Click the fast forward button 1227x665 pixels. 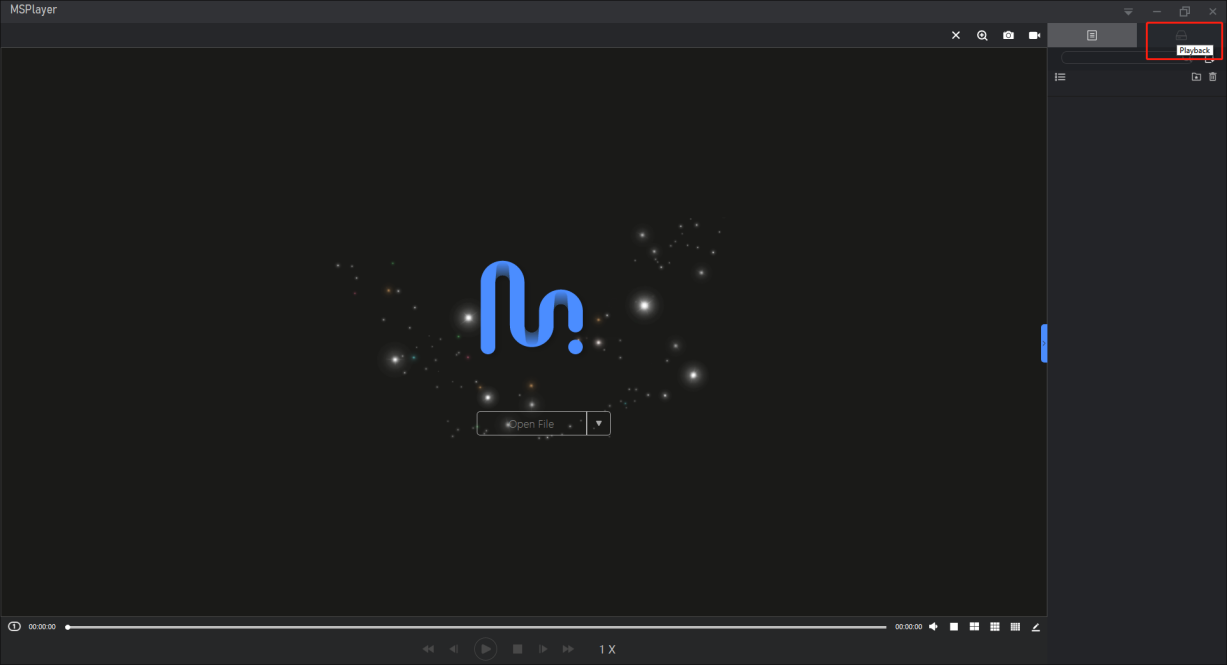[x=569, y=649]
